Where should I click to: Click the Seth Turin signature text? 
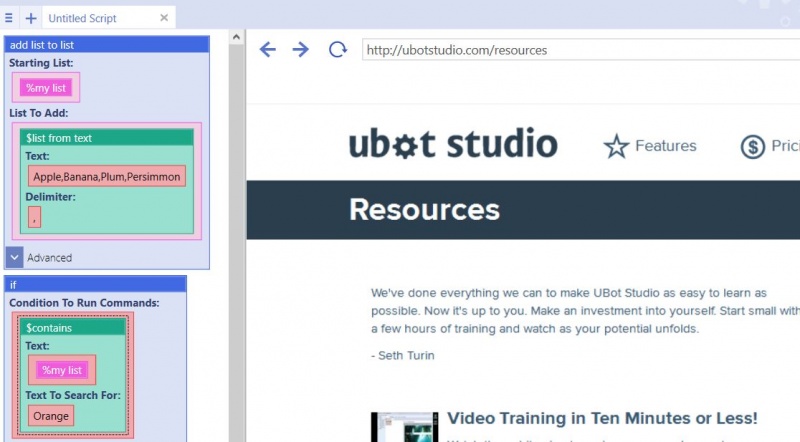pyautogui.click(x=403, y=356)
